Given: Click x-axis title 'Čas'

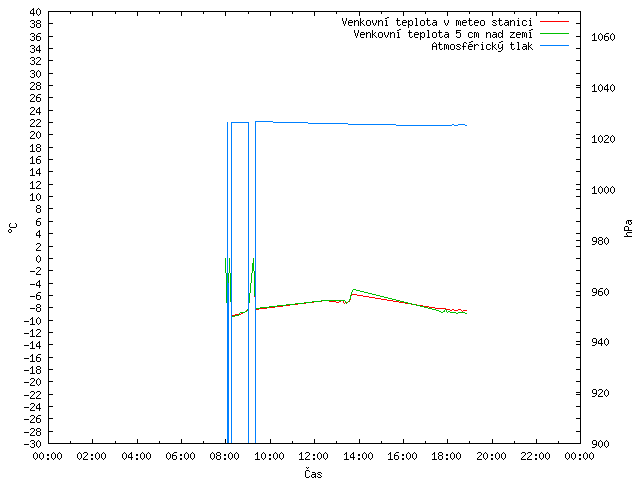Looking at the screenshot, I should pyautogui.click(x=313, y=473).
